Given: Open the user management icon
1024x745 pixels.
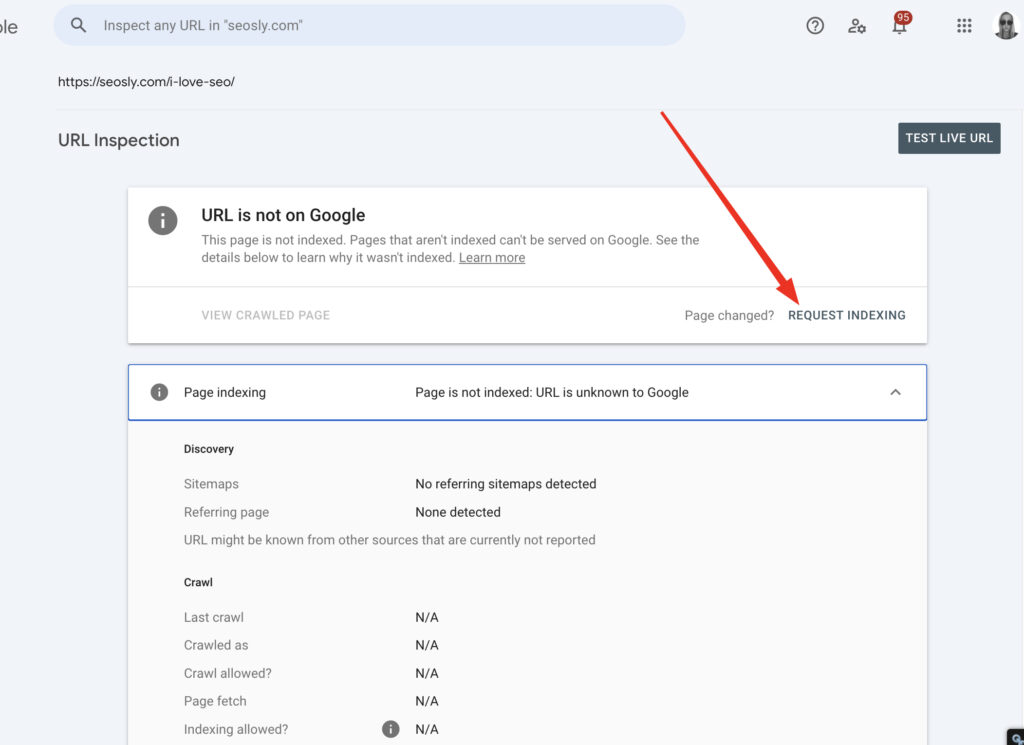Looking at the screenshot, I should (857, 26).
